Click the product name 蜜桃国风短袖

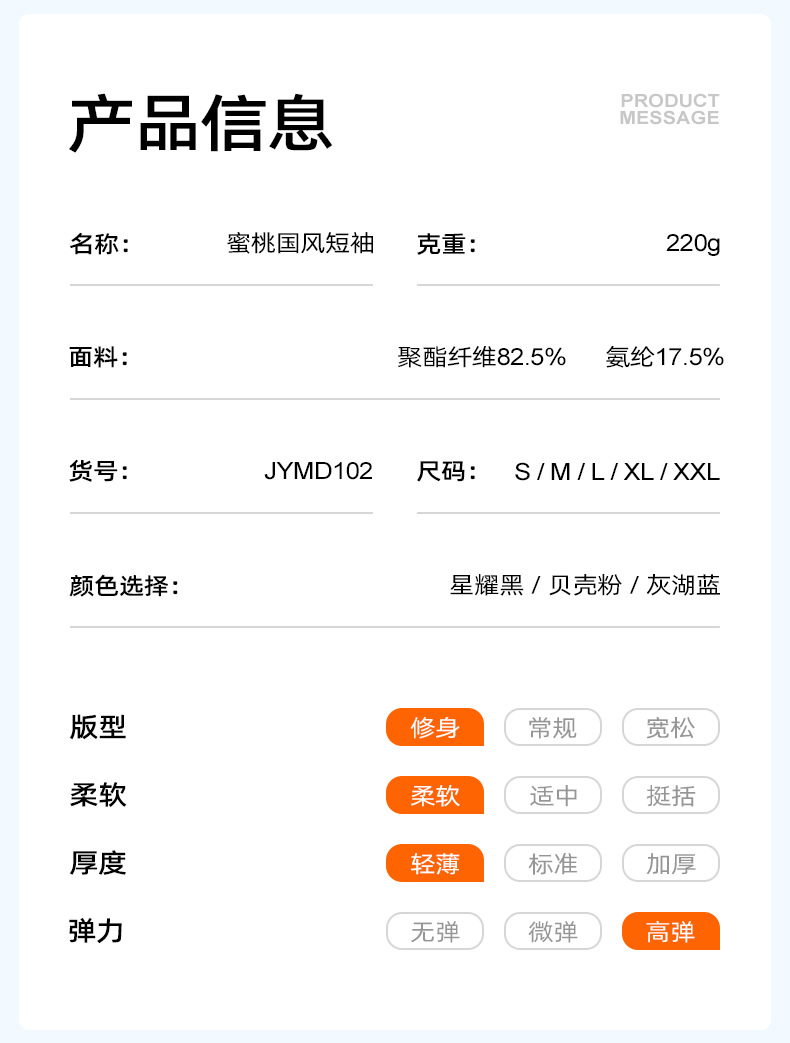(300, 243)
